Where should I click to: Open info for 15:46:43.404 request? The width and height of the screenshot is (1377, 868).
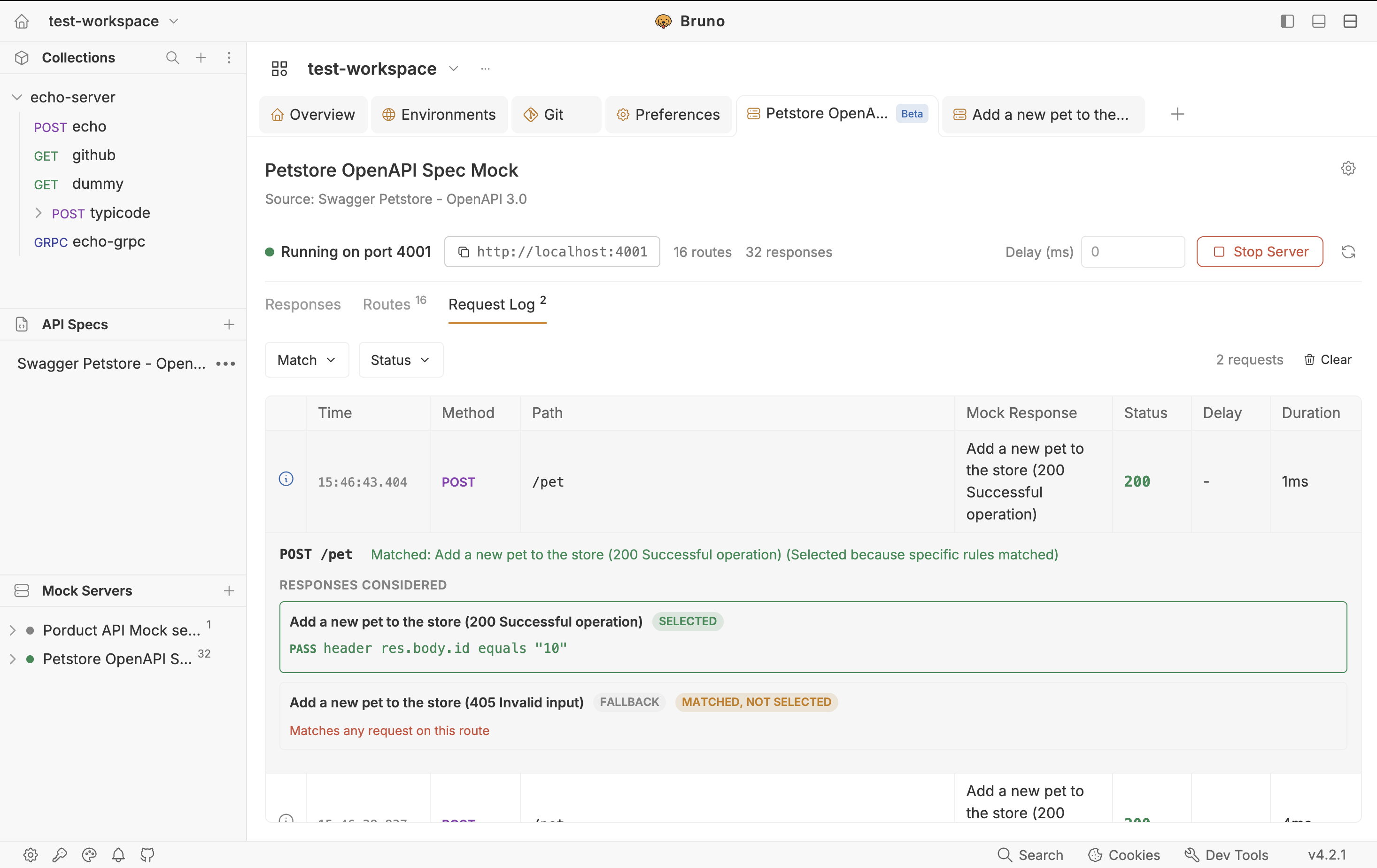286,479
